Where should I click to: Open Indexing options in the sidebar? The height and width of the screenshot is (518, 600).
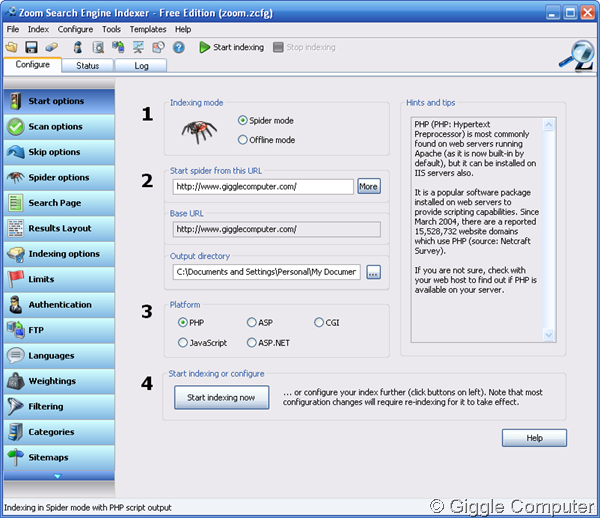59,254
